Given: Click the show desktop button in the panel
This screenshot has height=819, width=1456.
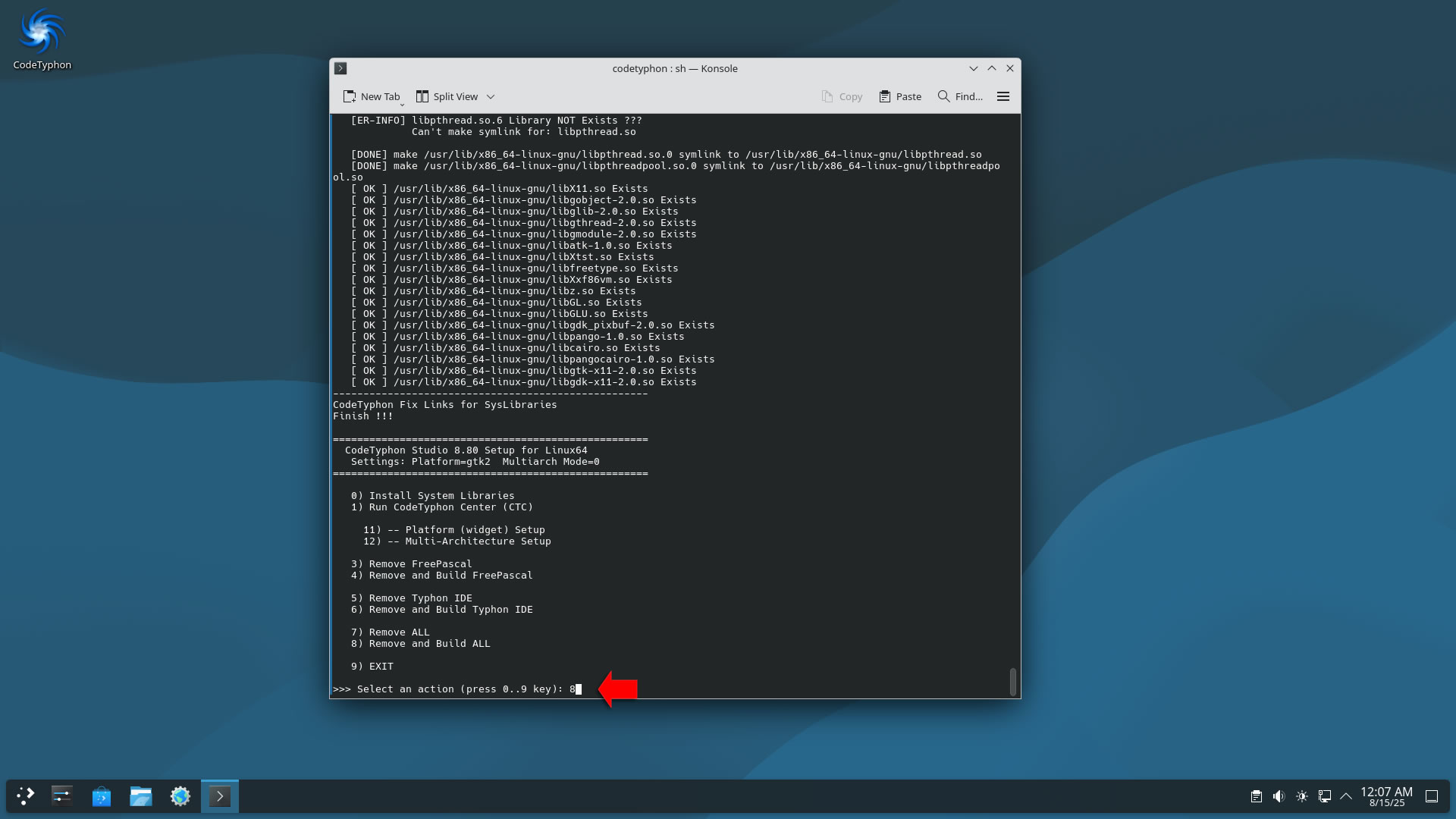Looking at the screenshot, I should click(1432, 796).
